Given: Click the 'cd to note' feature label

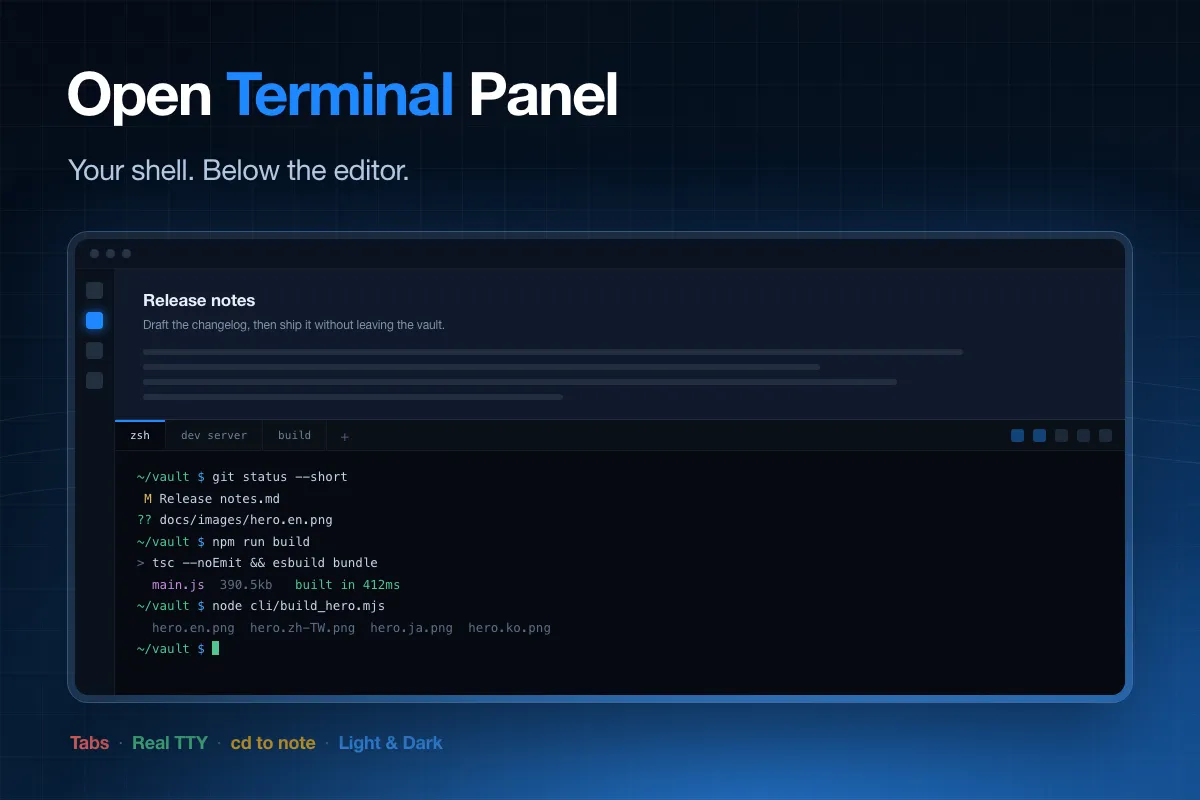Looking at the screenshot, I should 273,743.
